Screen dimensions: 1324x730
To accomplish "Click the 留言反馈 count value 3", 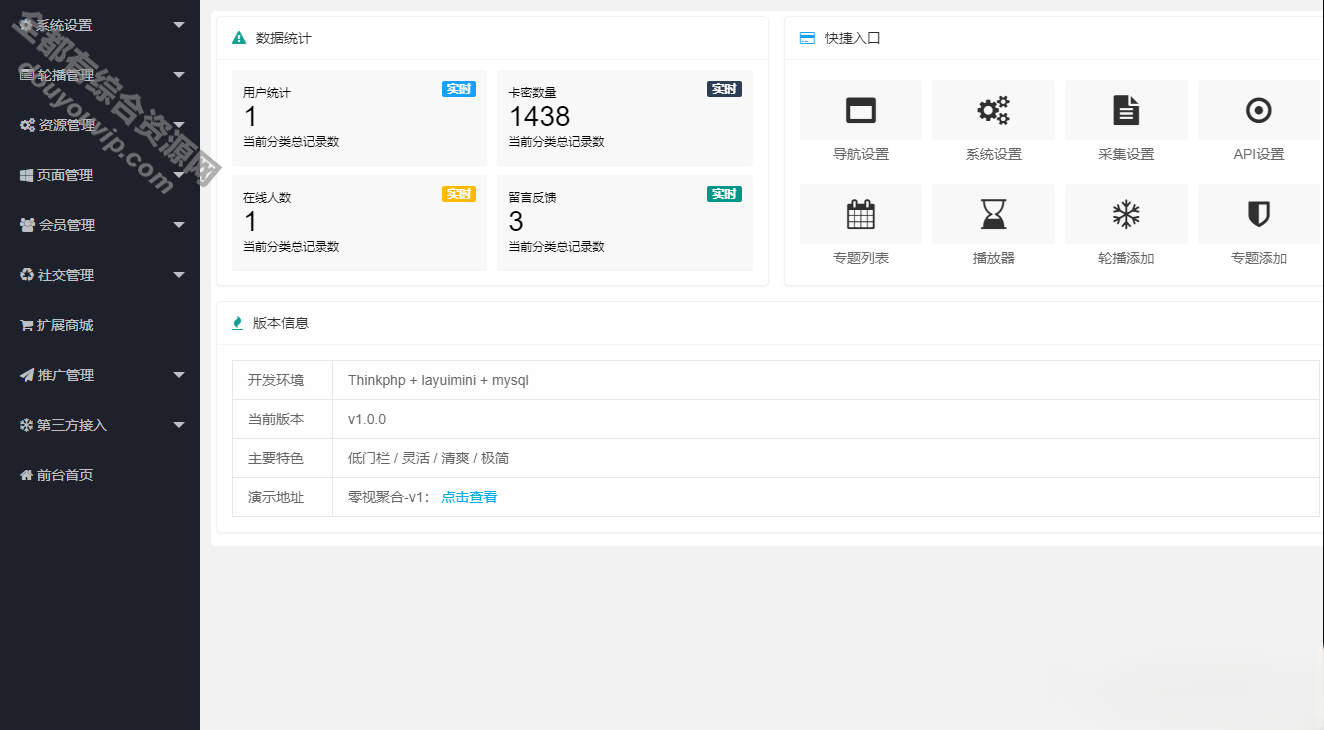I will point(516,221).
